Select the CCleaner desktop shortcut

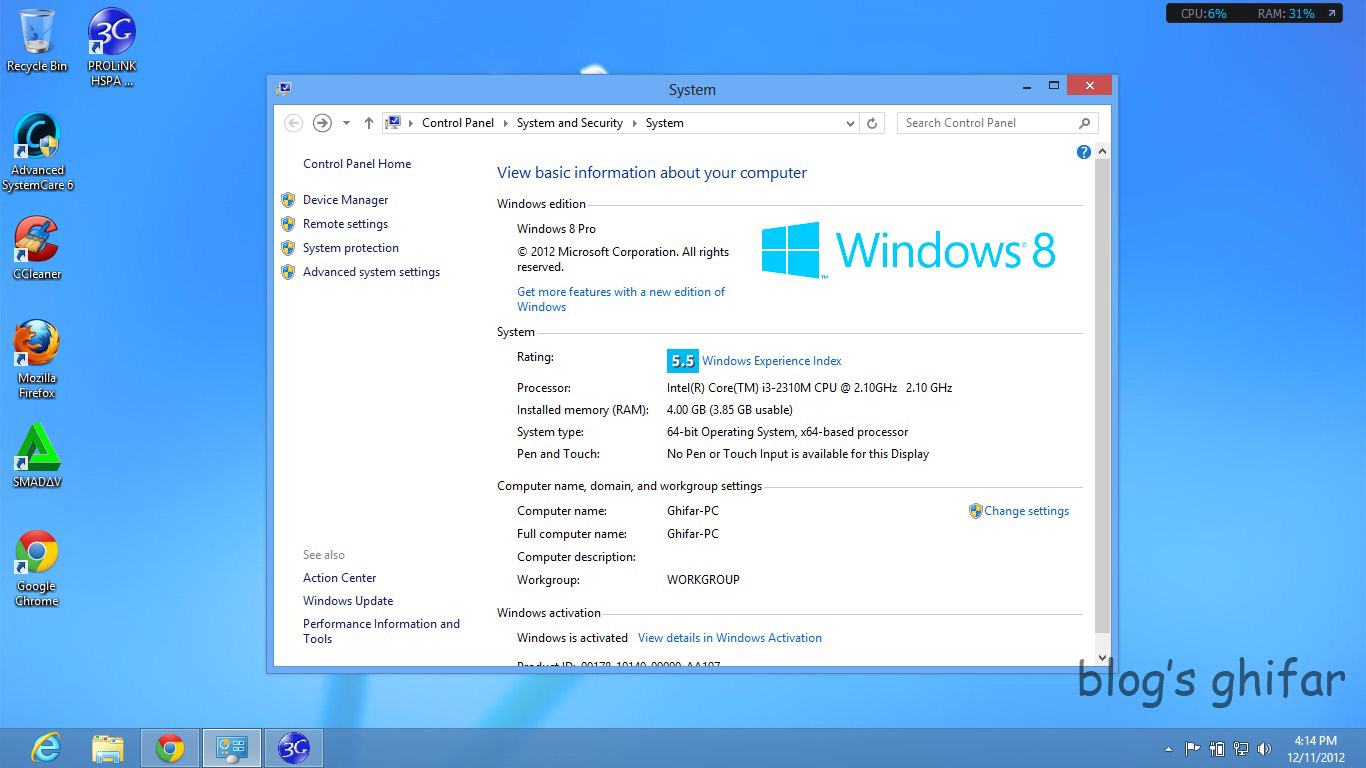tap(37, 248)
